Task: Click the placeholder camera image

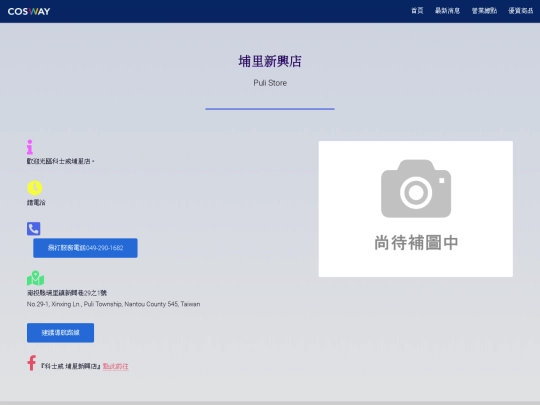Action: tap(416, 209)
